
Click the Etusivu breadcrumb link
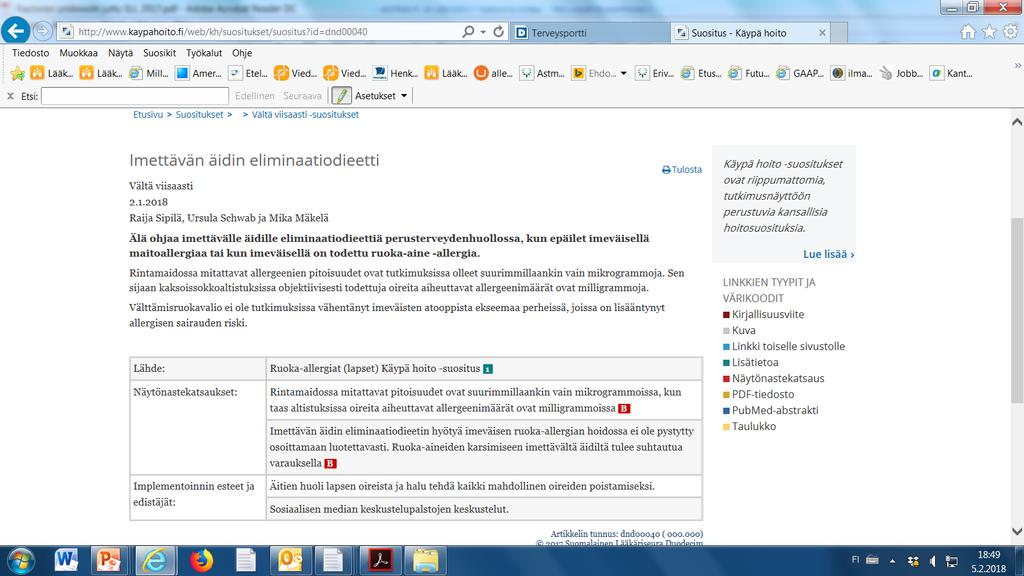[148, 114]
